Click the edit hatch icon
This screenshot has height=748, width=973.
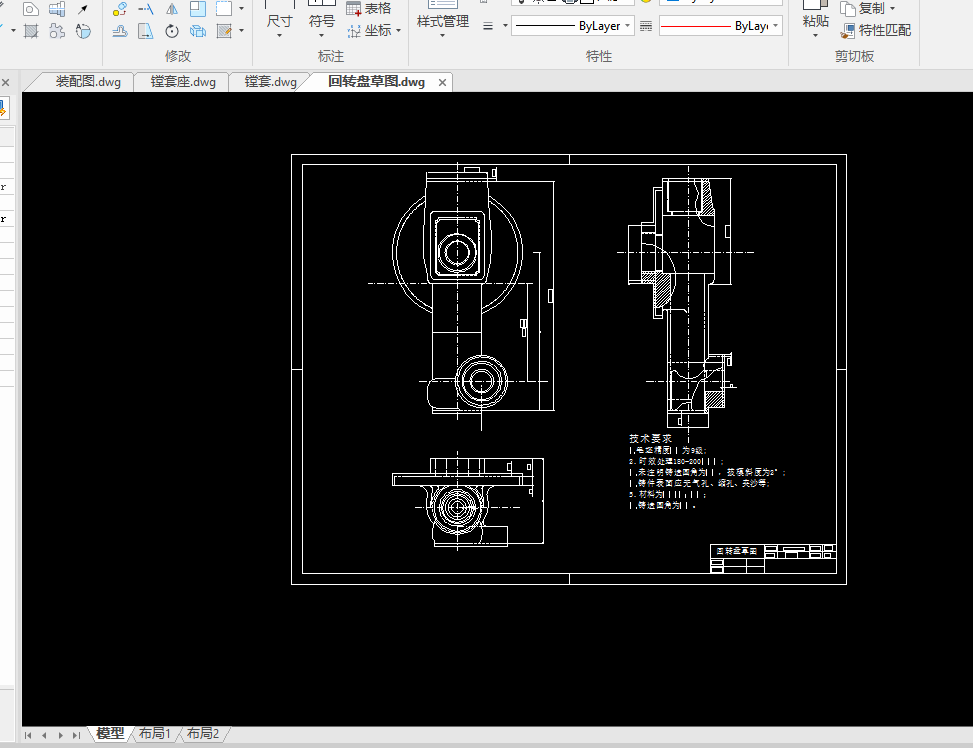(224, 30)
